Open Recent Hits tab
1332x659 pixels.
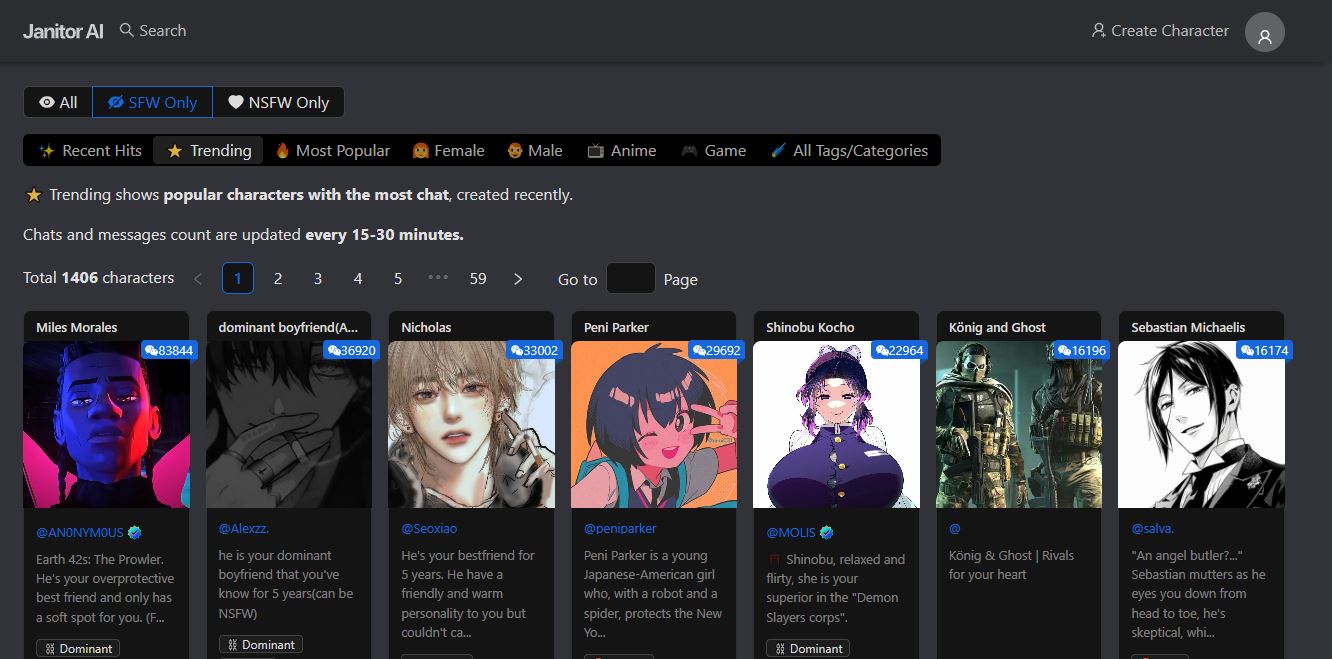(x=90, y=151)
